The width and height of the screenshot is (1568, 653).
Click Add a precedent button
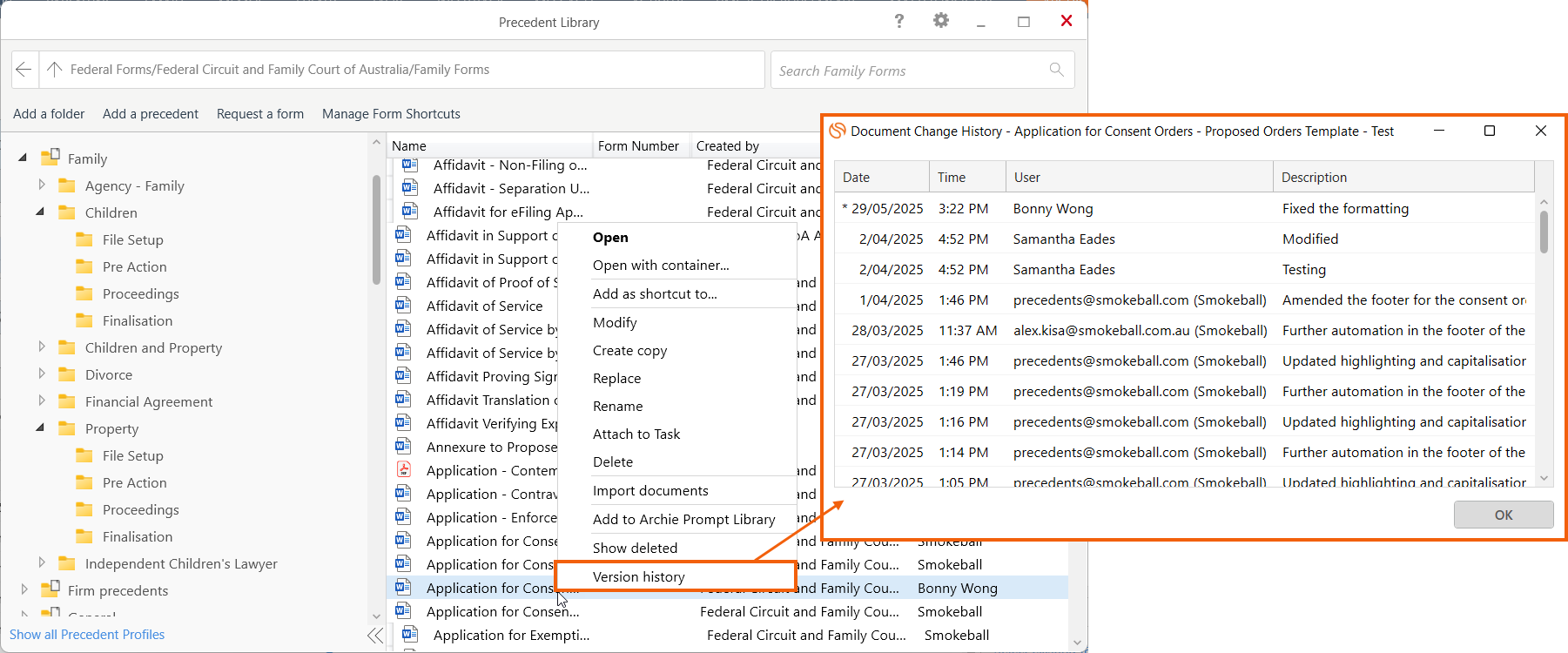pos(151,114)
